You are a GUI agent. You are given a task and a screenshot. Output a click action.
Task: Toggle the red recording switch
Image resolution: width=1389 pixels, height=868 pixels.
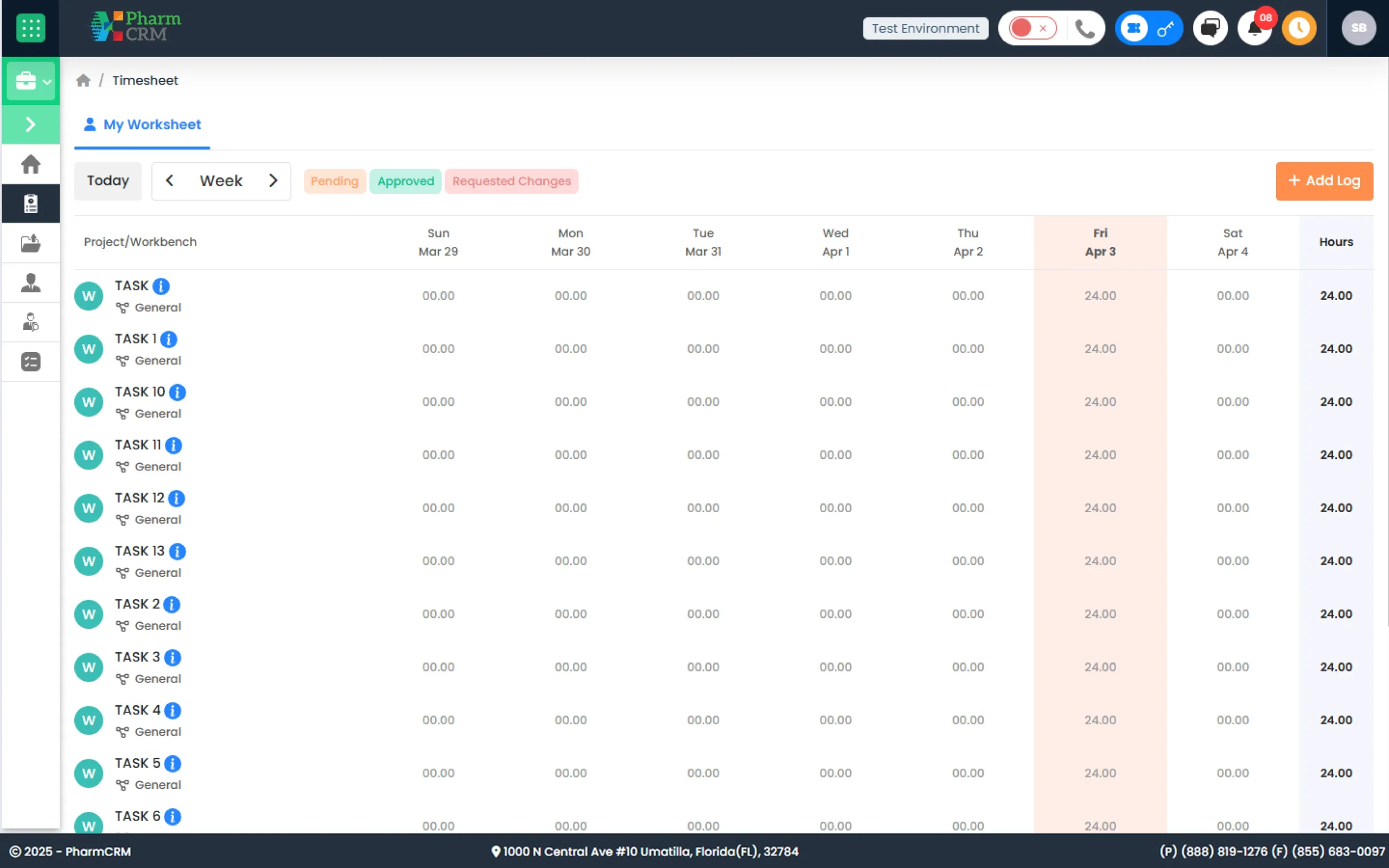point(1032,28)
